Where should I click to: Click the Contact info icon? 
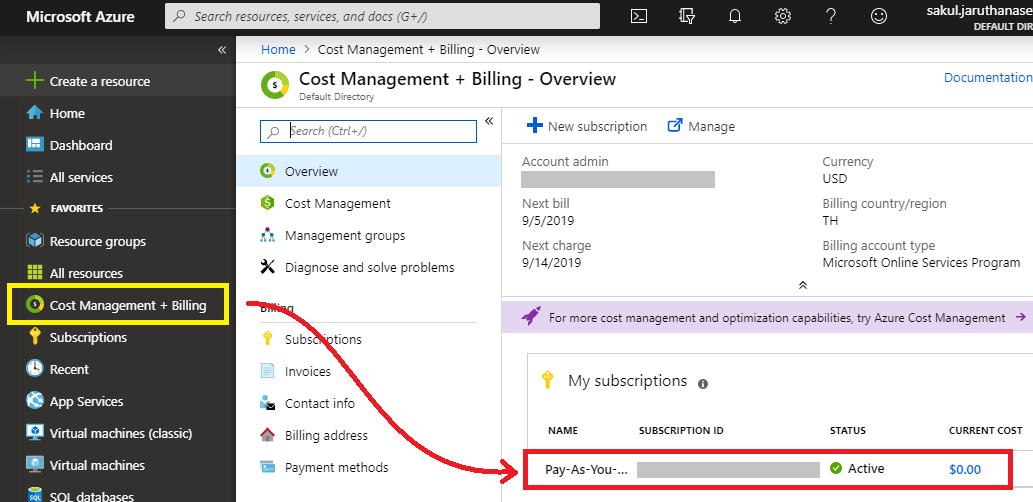(x=267, y=403)
